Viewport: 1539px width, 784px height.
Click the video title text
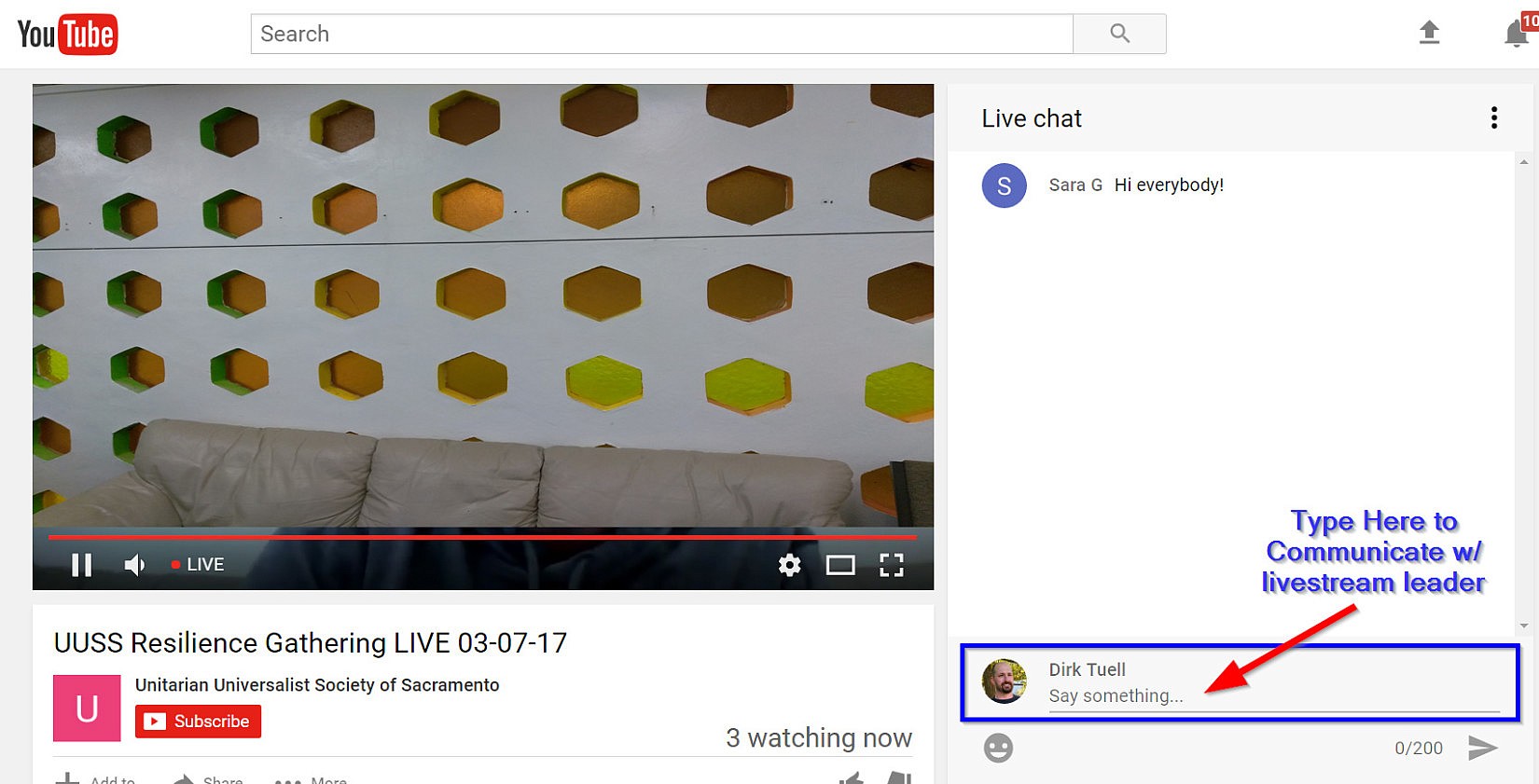click(311, 643)
